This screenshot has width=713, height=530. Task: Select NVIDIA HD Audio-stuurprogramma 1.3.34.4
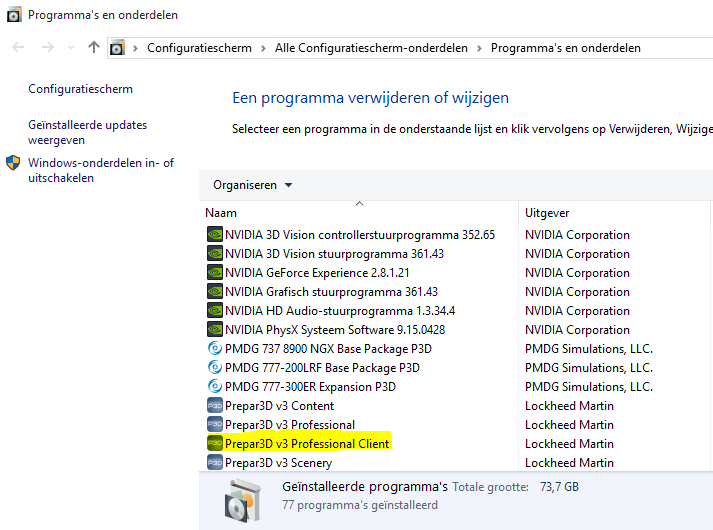point(340,311)
